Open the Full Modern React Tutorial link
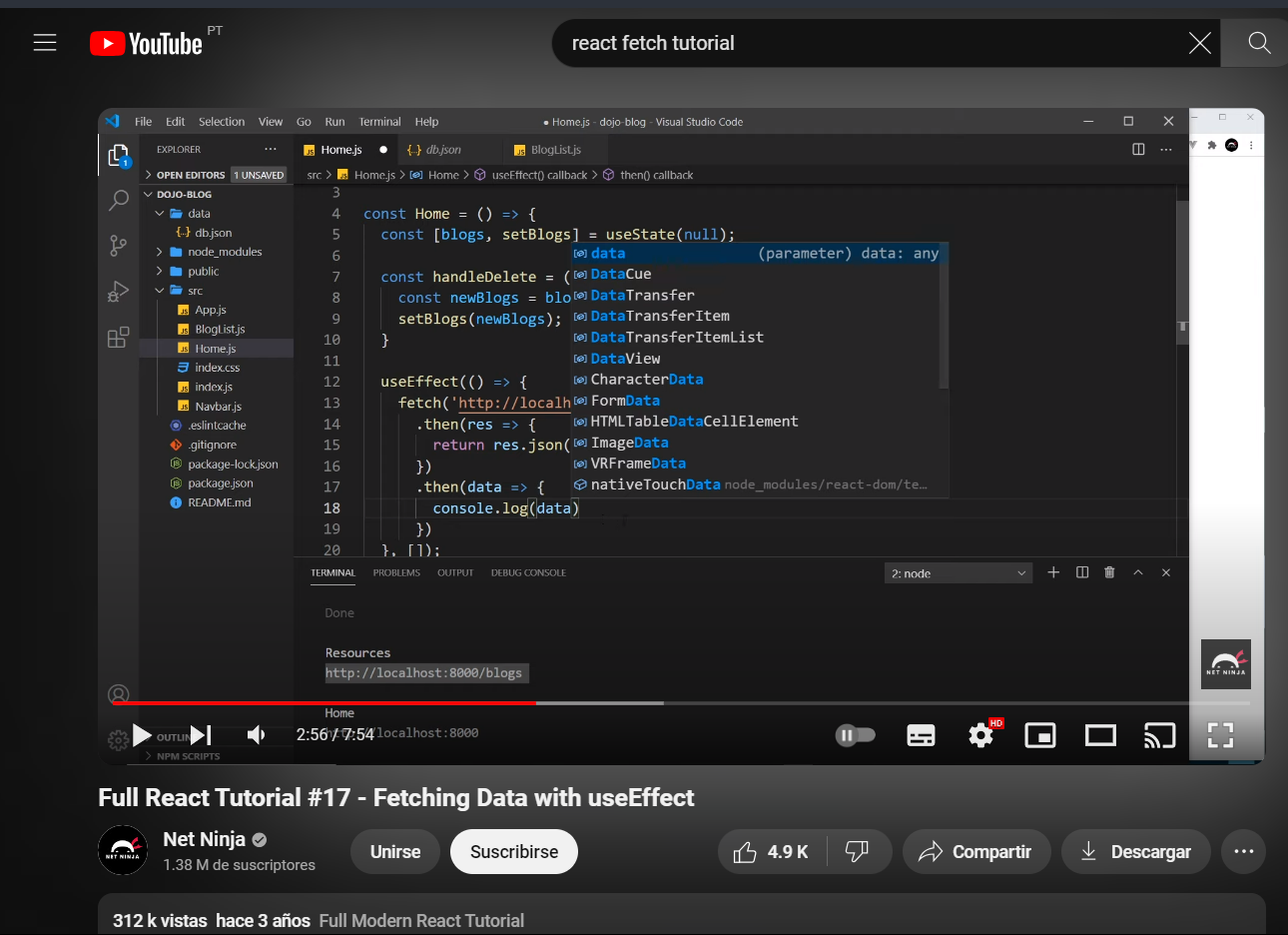The image size is (1288, 935). tap(421, 921)
